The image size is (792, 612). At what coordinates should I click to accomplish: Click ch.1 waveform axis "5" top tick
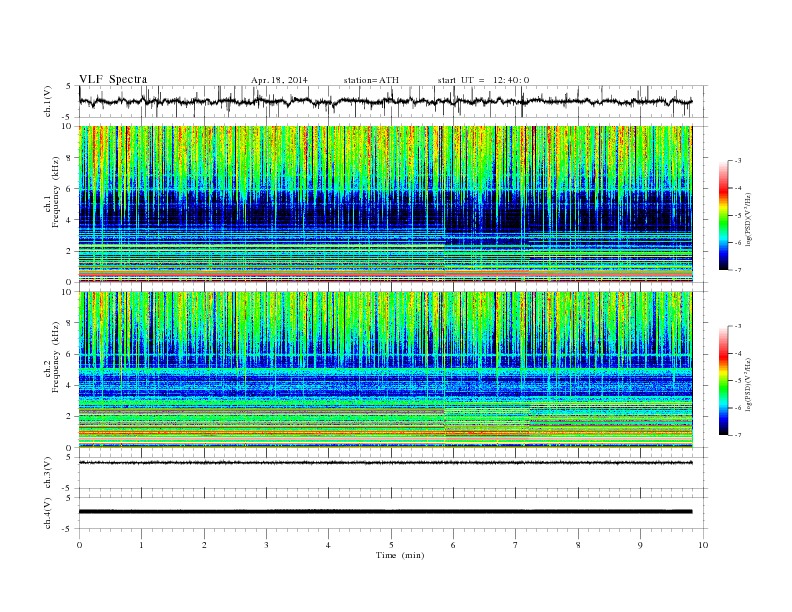pos(69,86)
